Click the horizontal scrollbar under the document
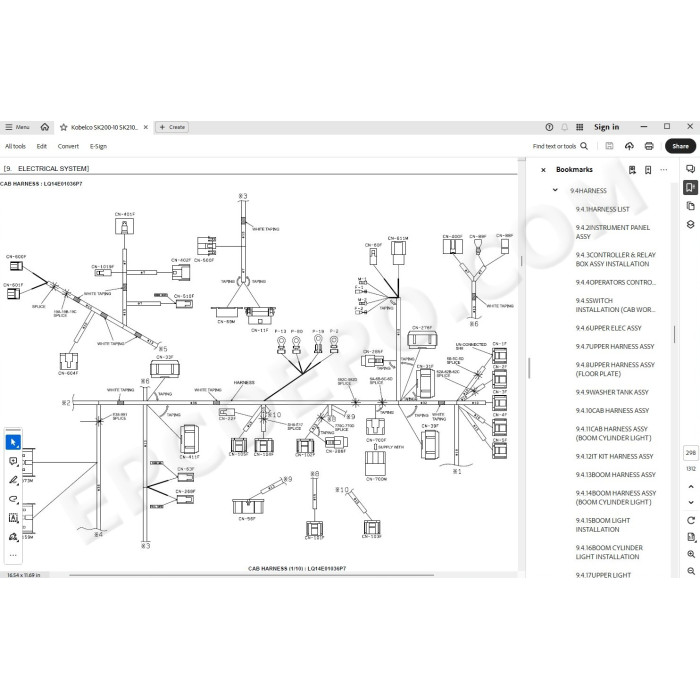Screen dimensions: 700x700 pyautogui.click(x=251, y=575)
